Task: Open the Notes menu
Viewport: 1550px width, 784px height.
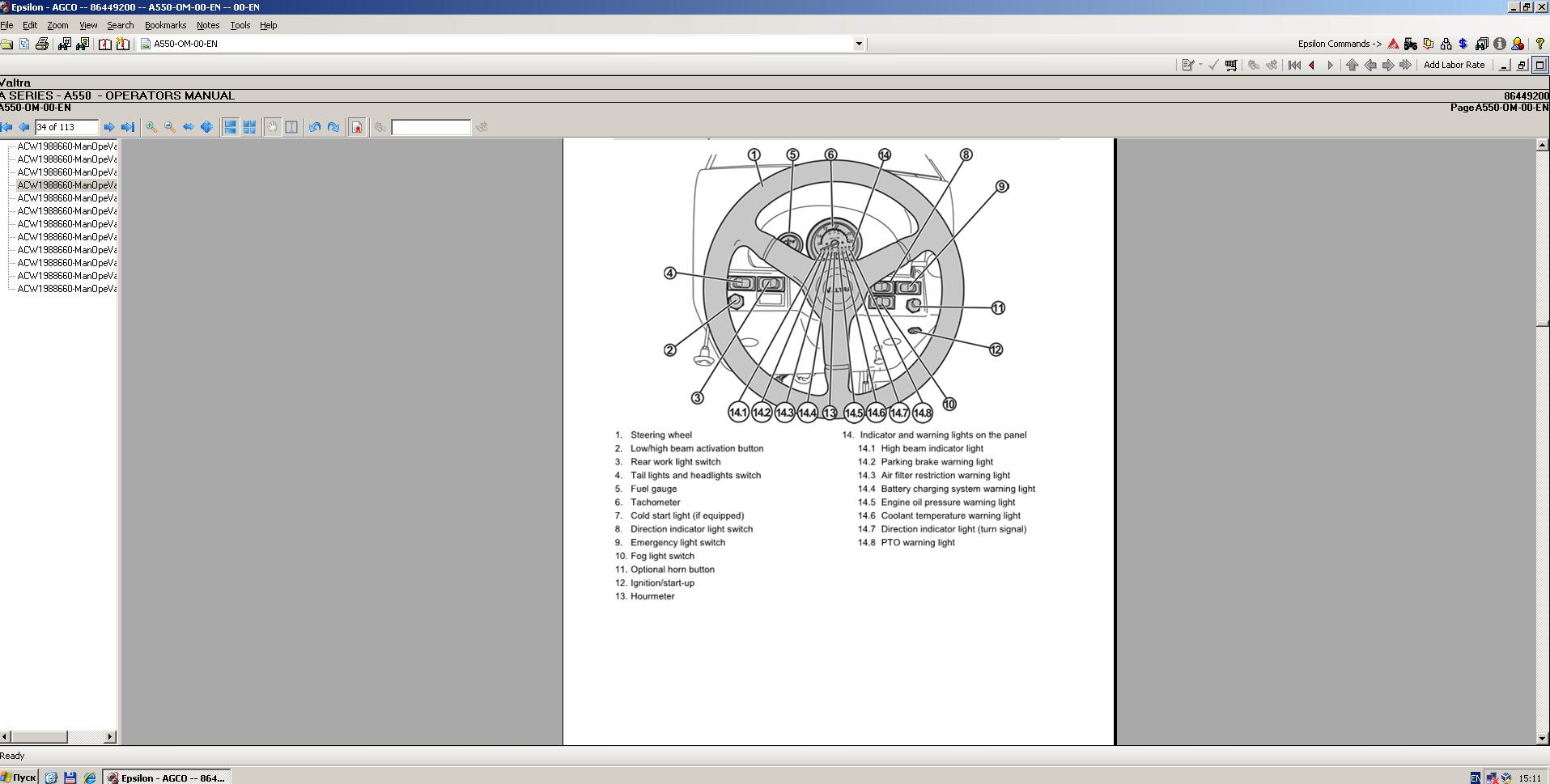Action: tap(208, 25)
